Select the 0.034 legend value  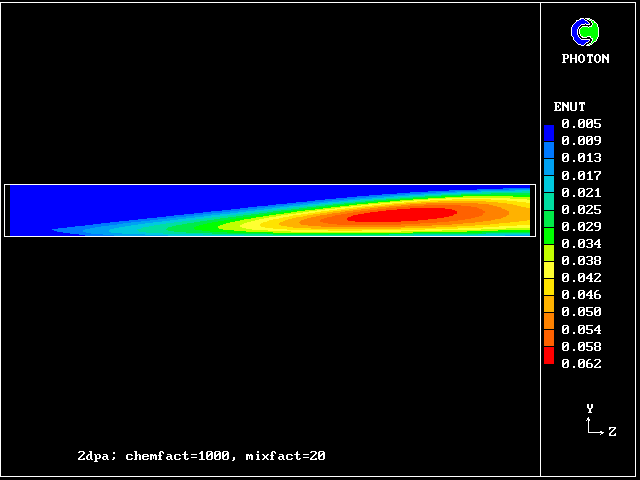click(x=581, y=243)
